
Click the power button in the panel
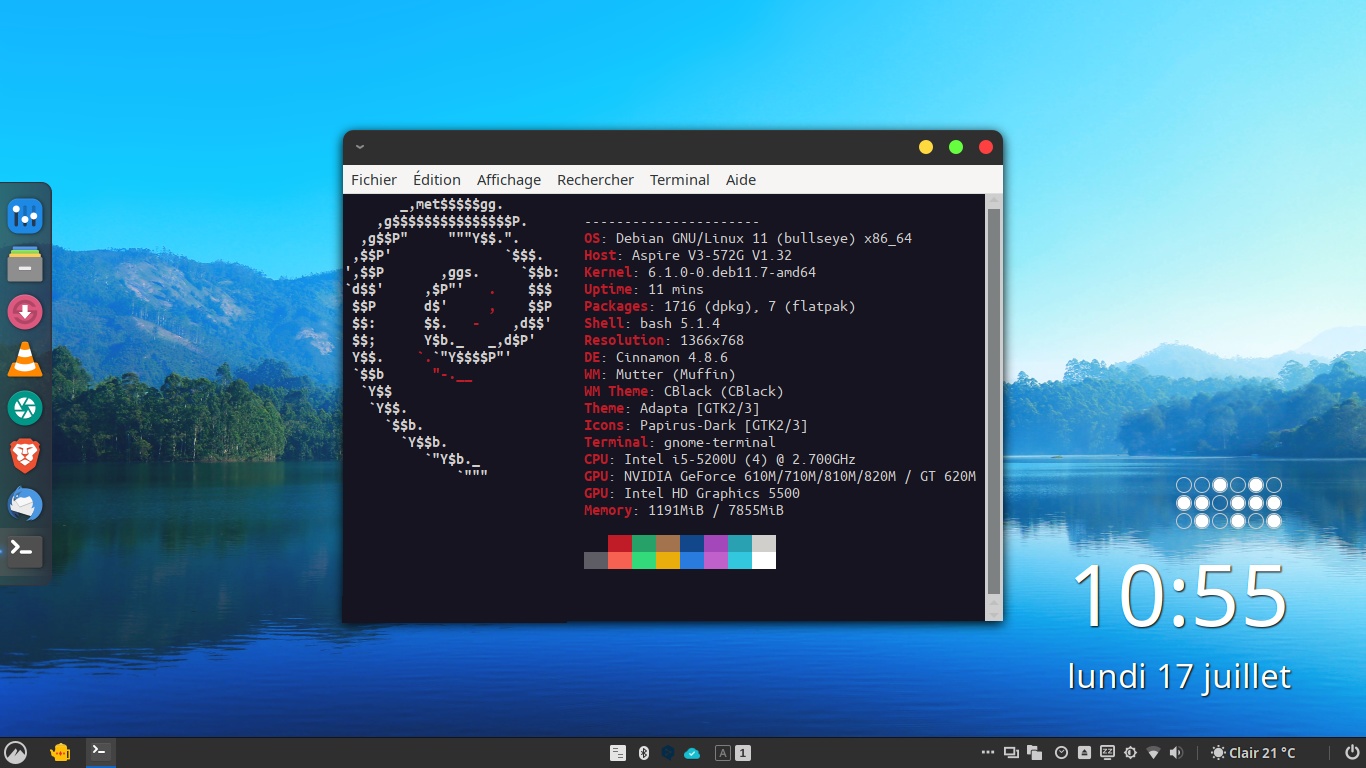(x=1351, y=753)
